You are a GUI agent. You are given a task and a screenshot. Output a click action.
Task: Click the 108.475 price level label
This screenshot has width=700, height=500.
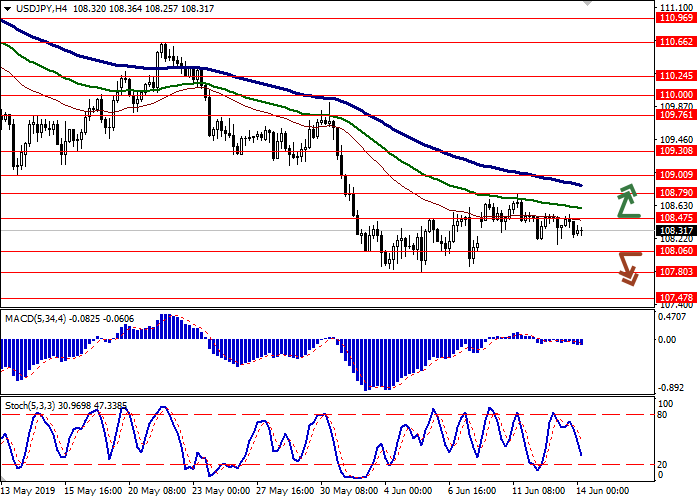pyautogui.click(x=675, y=217)
